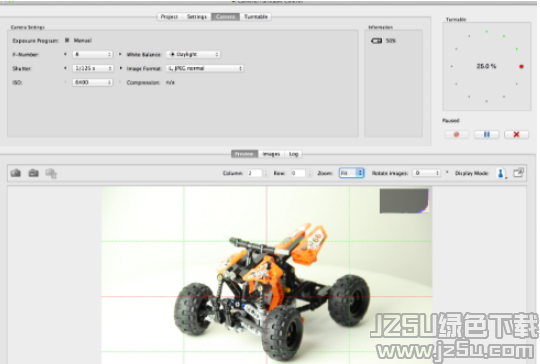
Task: Open the Rotate images dropdown
Action: click(x=427, y=173)
